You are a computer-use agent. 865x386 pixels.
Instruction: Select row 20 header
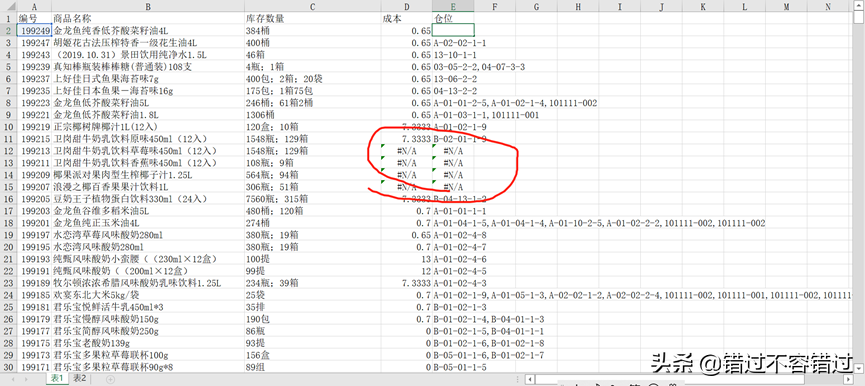coord(8,247)
